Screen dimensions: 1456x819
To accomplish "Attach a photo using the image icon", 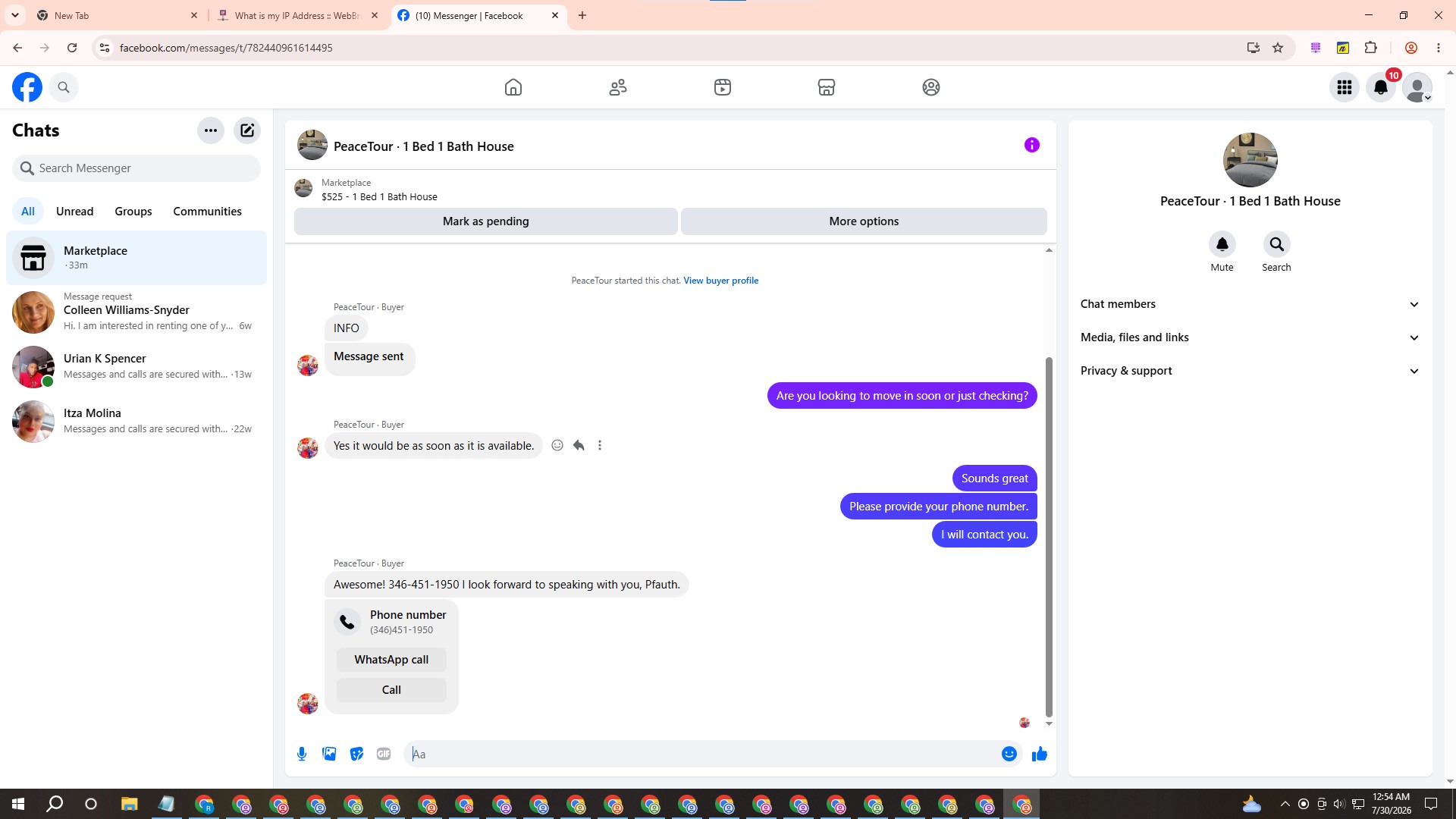I will point(329,754).
